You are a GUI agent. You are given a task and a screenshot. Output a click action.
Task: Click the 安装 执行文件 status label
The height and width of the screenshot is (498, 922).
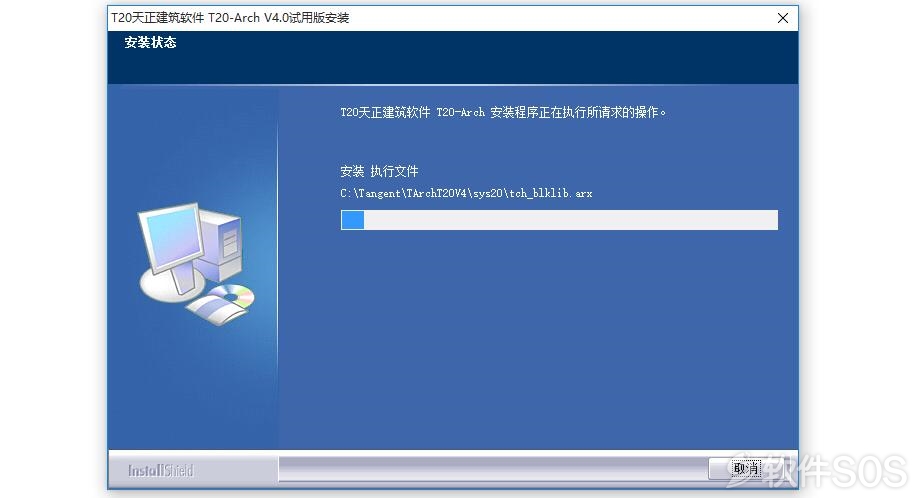point(379,171)
